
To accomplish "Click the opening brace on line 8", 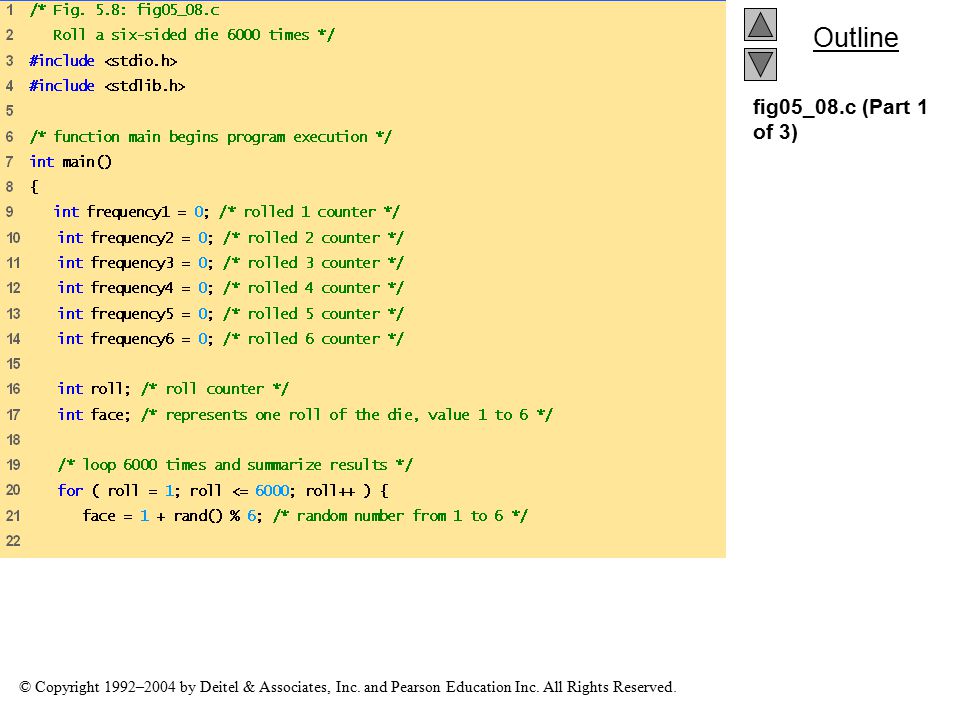I will coord(34,187).
